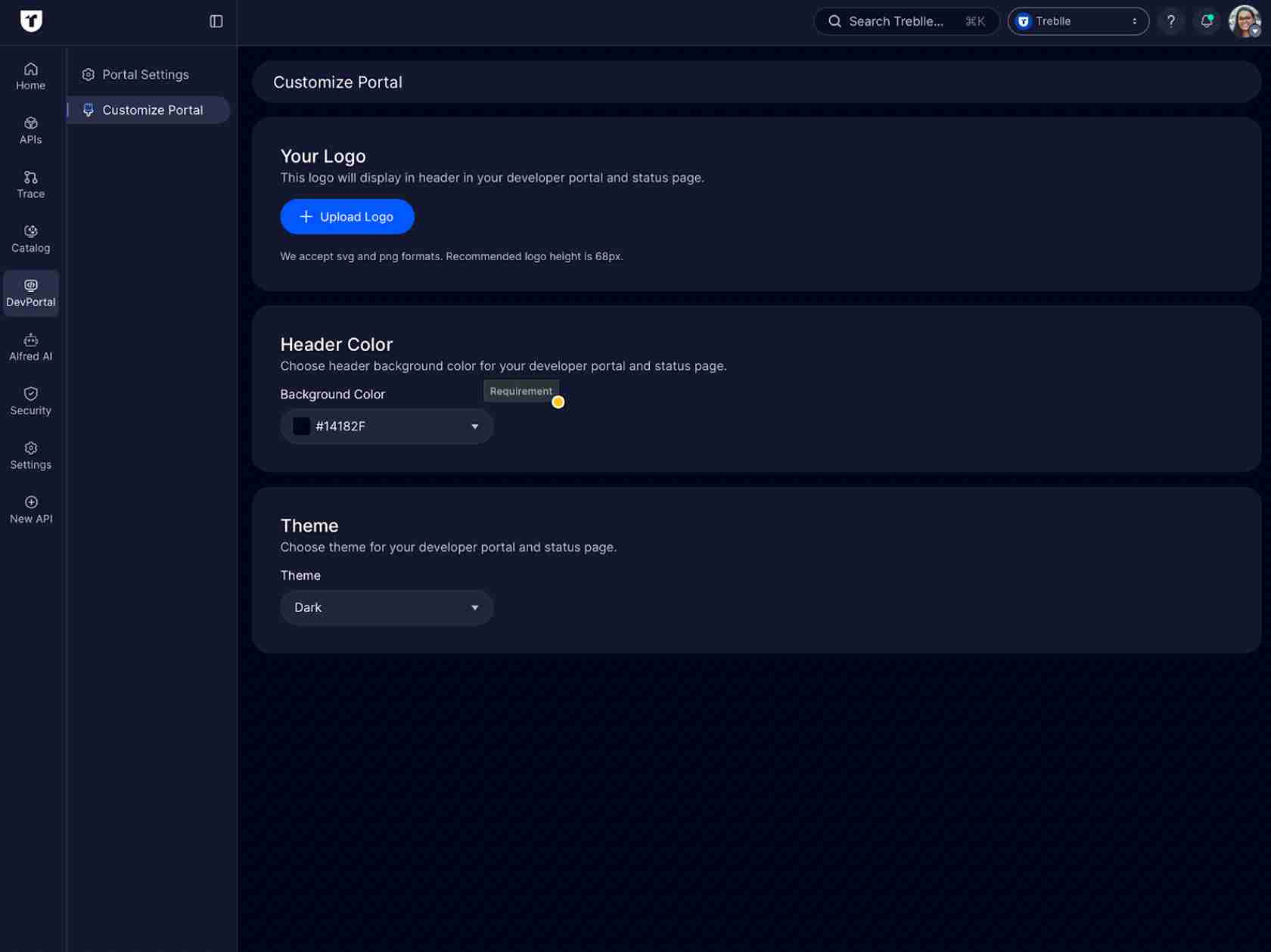Select the APIs icon in the sidebar
The height and width of the screenshot is (952, 1271).
tap(30, 129)
